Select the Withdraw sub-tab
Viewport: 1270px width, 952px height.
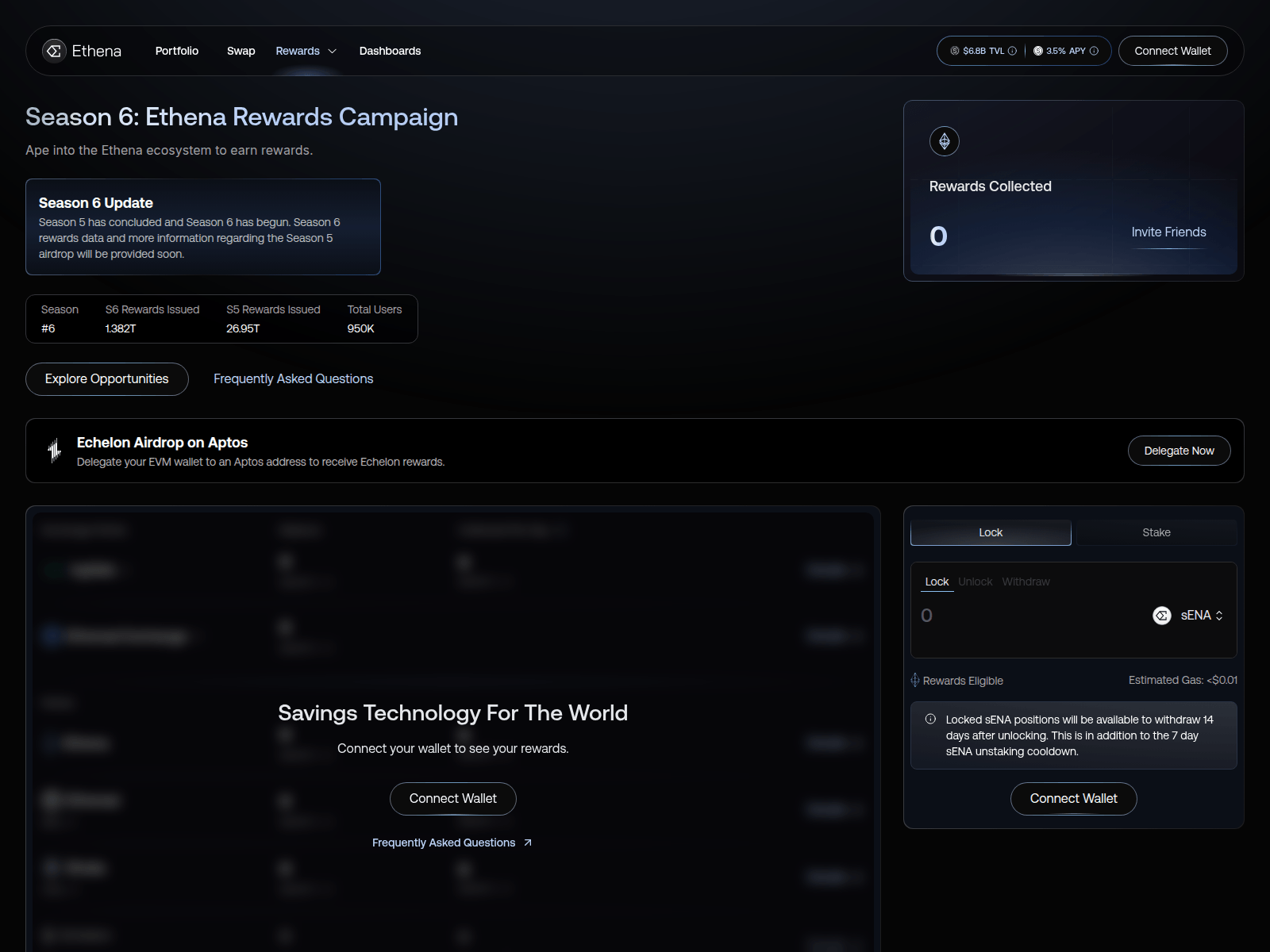[1026, 582]
